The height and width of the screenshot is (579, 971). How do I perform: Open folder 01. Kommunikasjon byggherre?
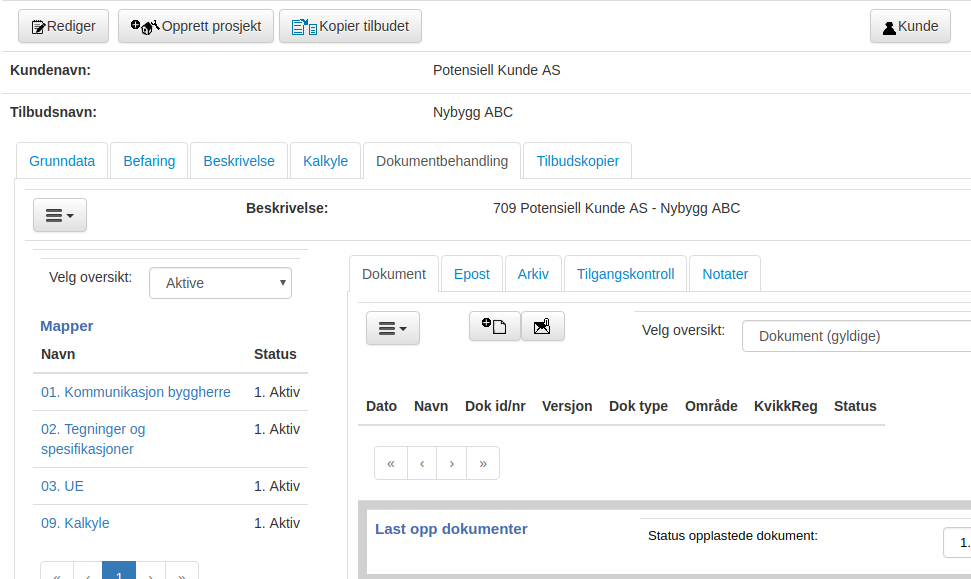tap(136, 392)
